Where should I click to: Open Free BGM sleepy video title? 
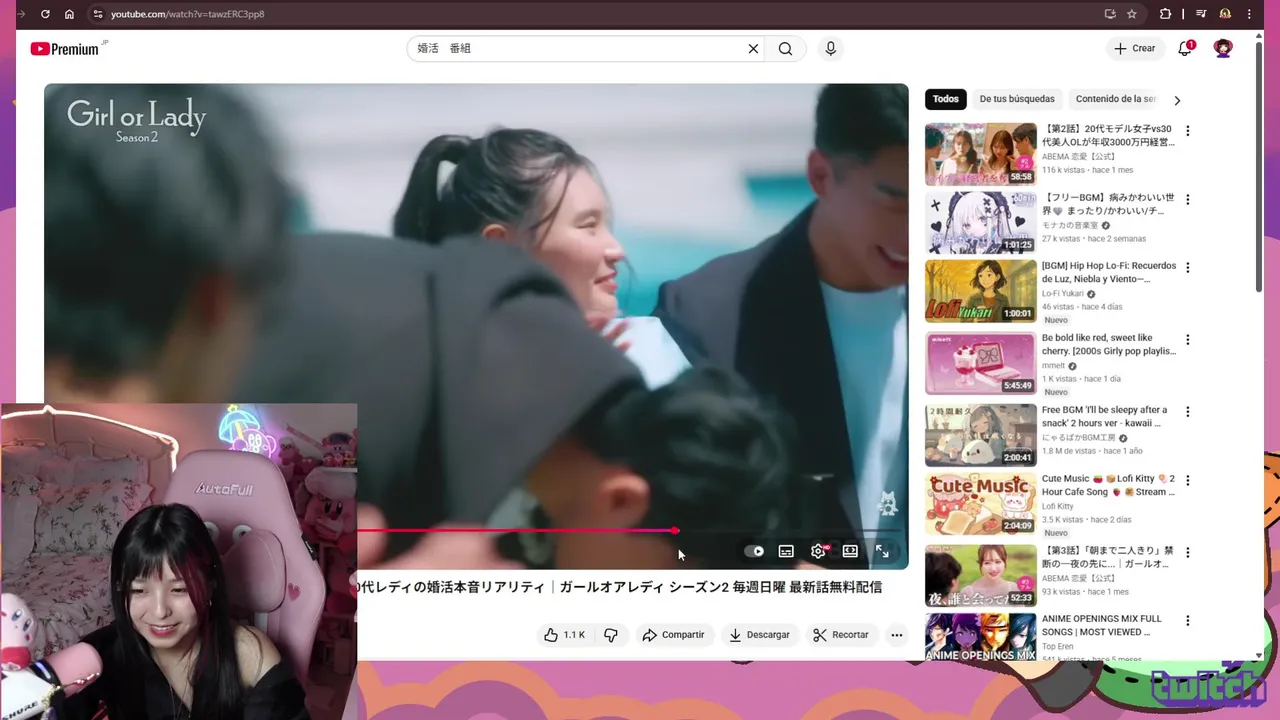[x=1105, y=417]
